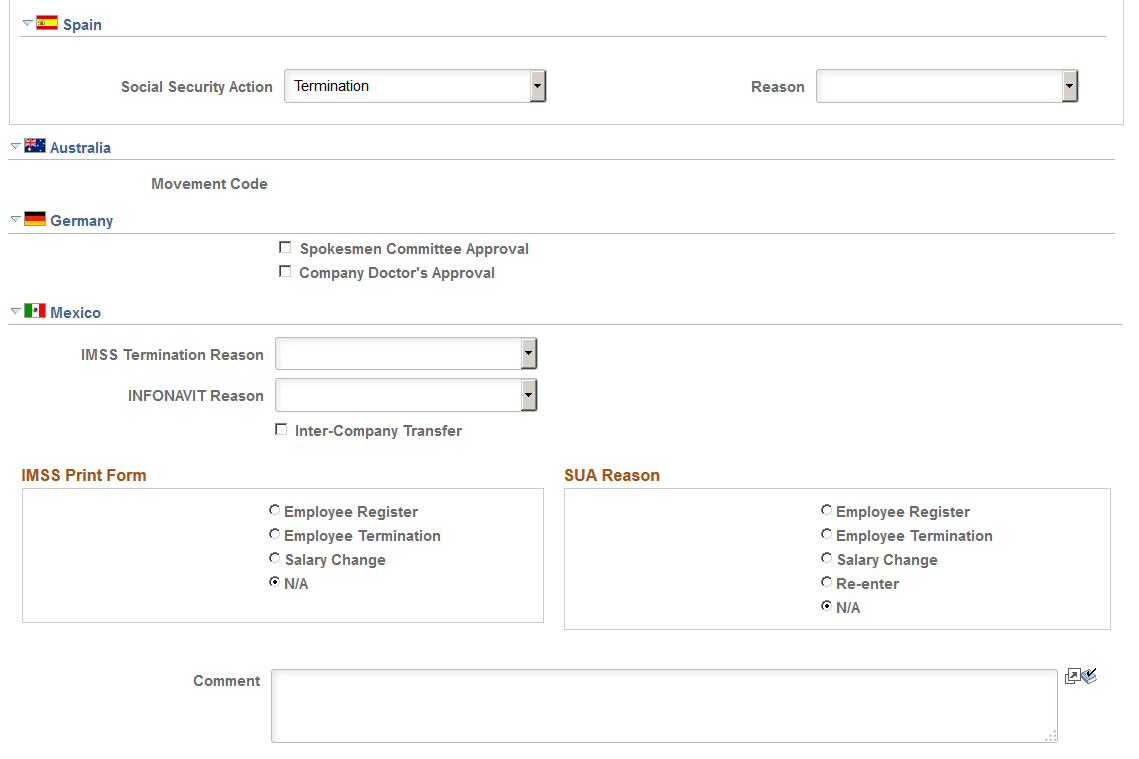Choose Salary Change in SUA Reason
1139x759 pixels.
827,559
